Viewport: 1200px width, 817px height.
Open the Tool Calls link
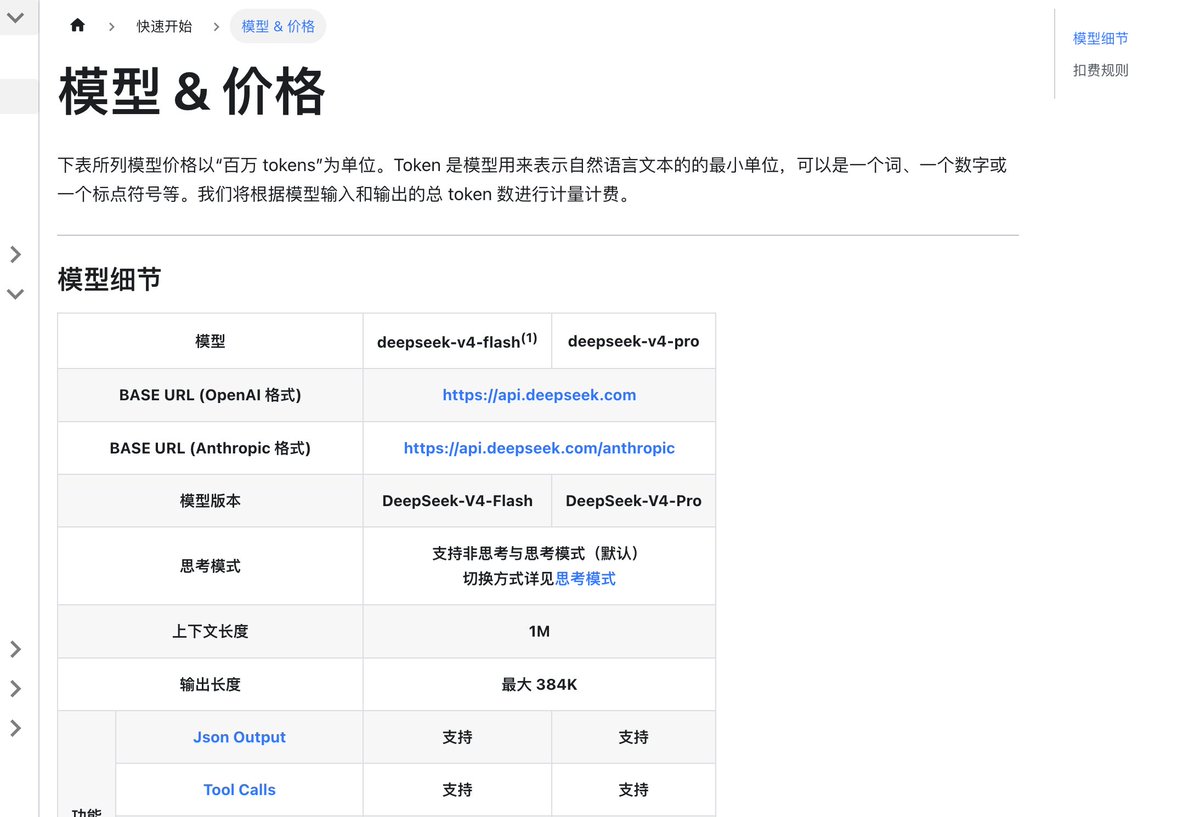(239, 790)
